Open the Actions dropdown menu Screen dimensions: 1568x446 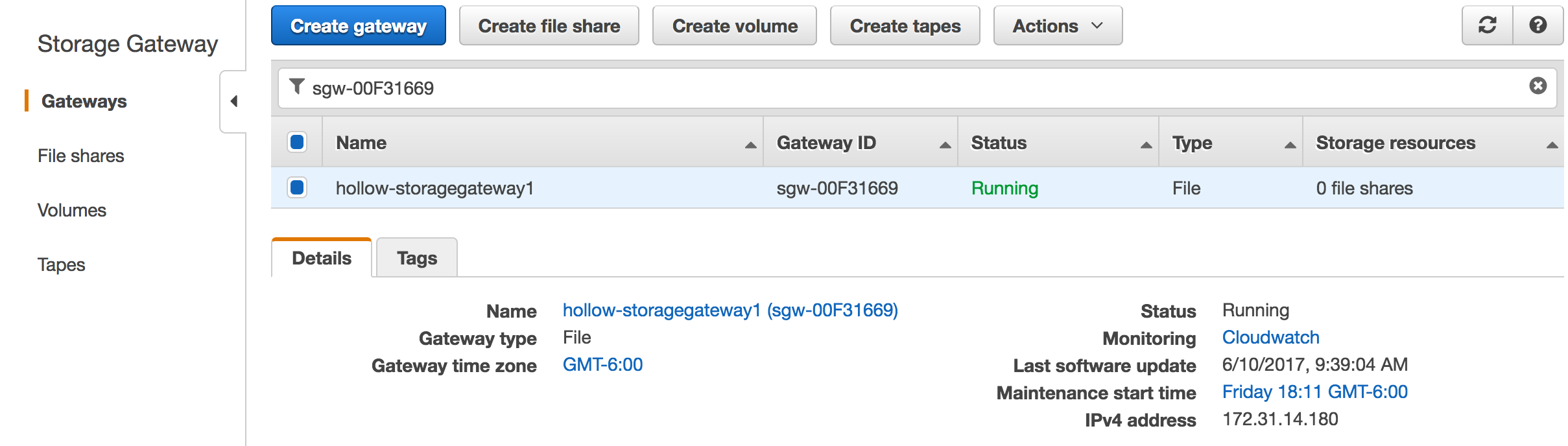tap(1058, 26)
